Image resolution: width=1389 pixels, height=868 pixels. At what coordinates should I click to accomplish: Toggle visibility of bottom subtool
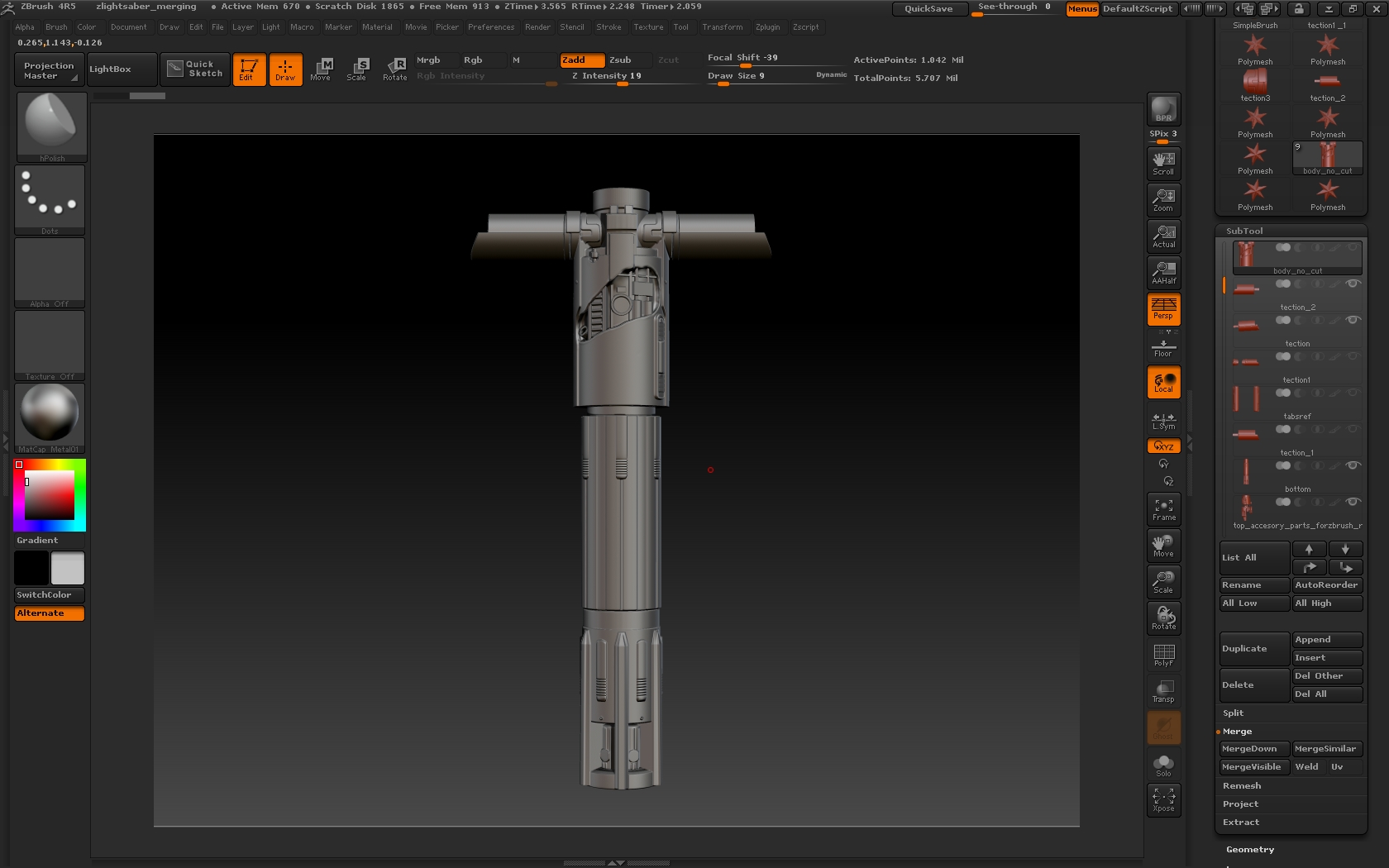(1353, 465)
